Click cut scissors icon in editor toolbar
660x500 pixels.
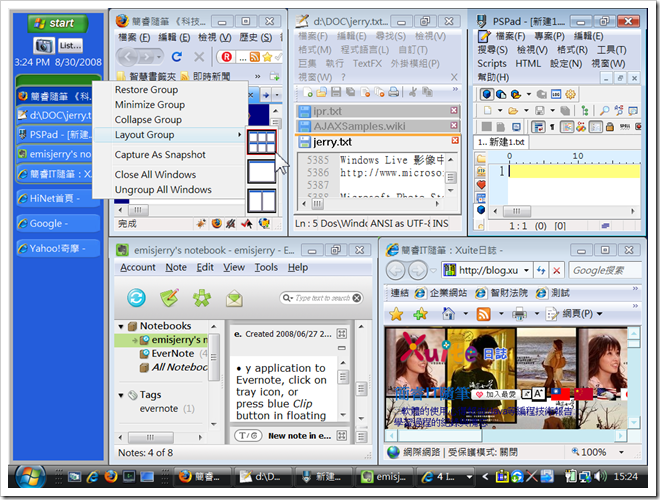[x=413, y=92]
